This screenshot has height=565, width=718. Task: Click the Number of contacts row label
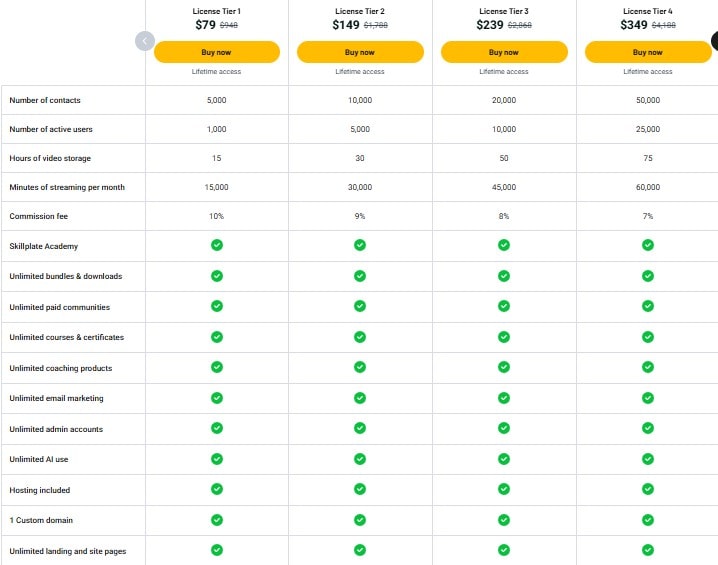[x=45, y=100]
